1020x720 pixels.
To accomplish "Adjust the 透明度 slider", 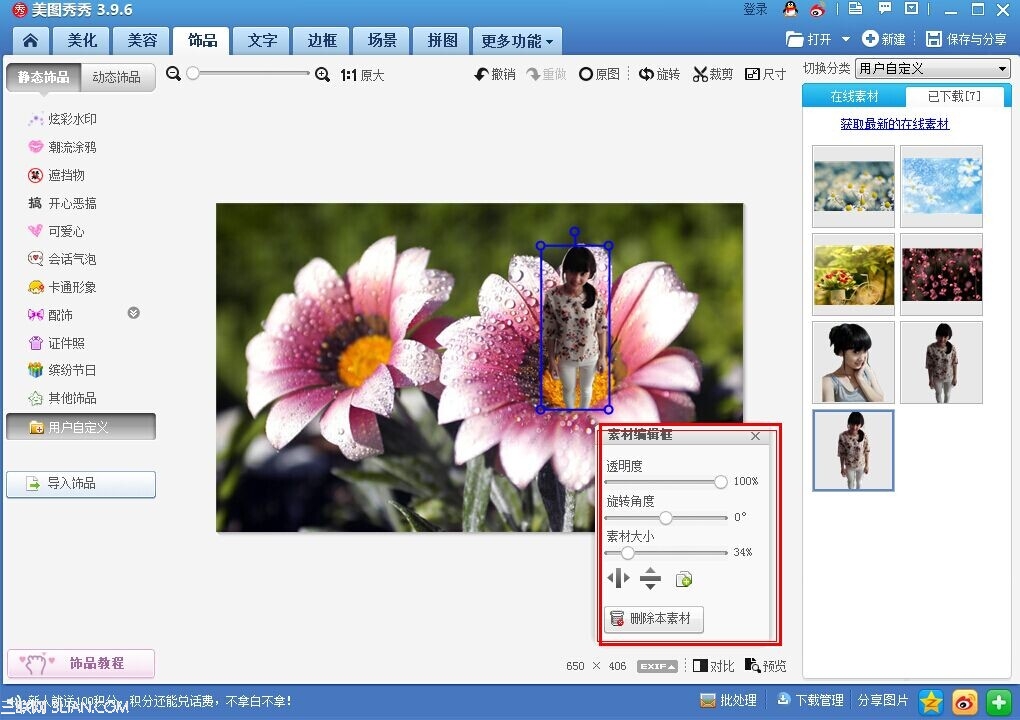I will (x=666, y=481).
